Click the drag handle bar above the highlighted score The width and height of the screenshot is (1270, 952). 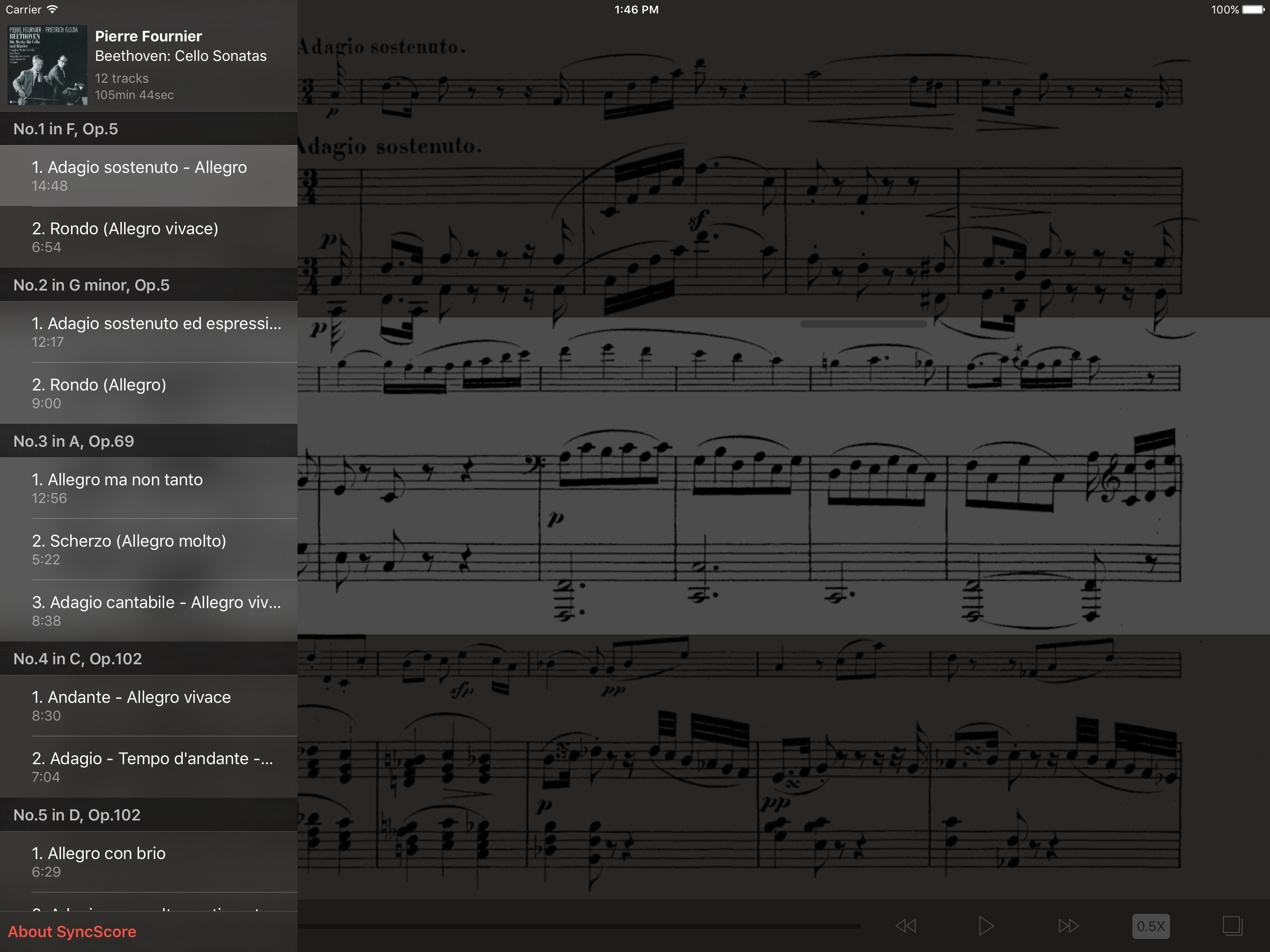tap(863, 324)
